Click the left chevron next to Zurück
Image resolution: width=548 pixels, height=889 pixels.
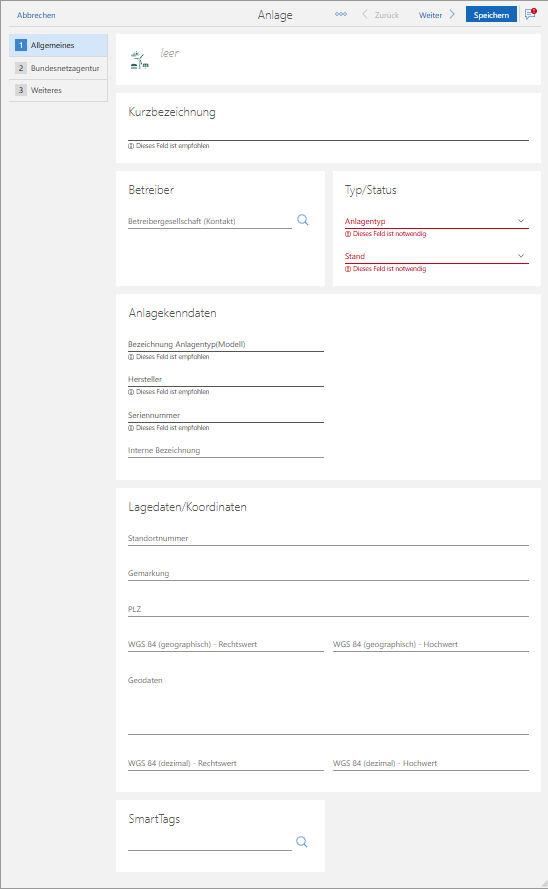365,15
